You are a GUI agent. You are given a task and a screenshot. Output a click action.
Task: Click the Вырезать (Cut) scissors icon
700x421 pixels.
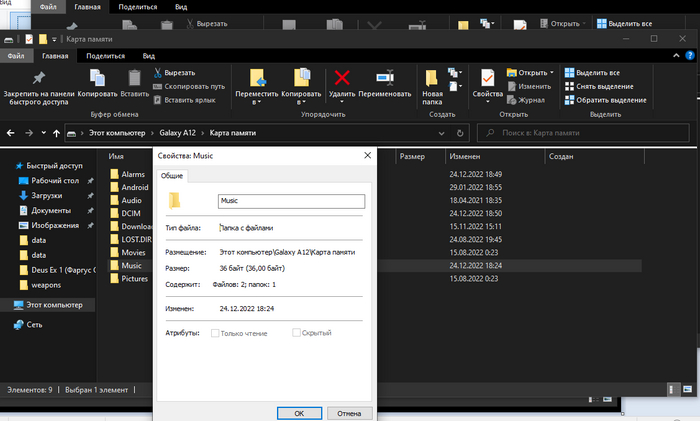click(x=158, y=73)
